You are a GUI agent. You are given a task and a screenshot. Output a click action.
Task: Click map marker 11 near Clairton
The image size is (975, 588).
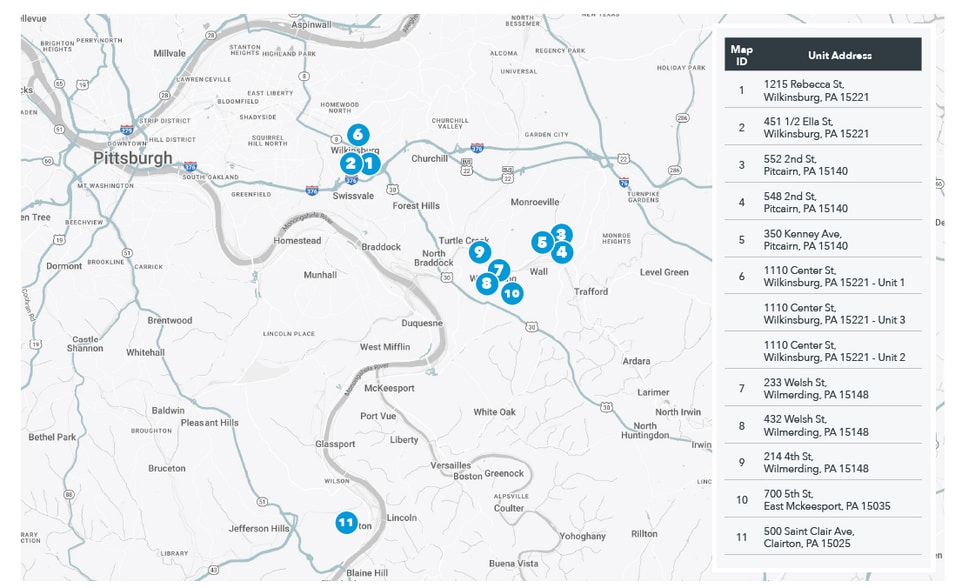[x=346, y=522]
